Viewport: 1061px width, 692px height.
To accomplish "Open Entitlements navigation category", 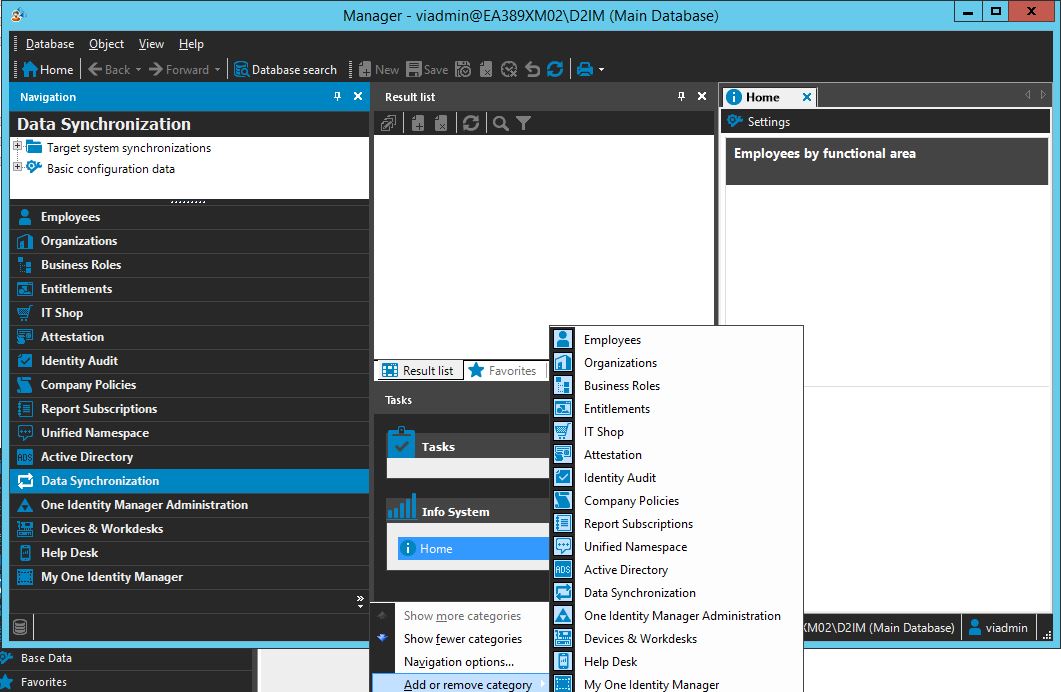I will pyautogui.click(x=189, y=289).
